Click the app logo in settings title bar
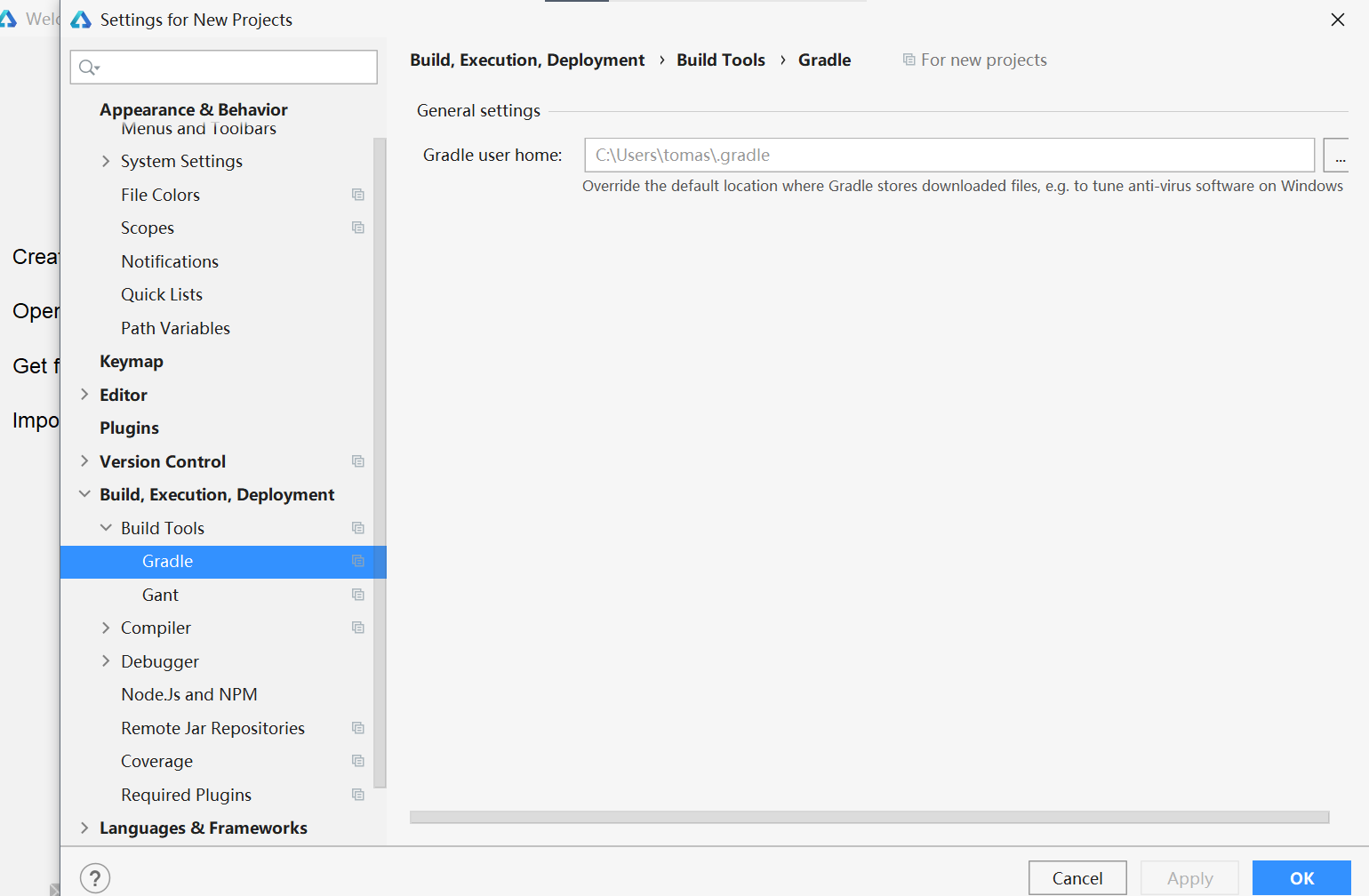Viewport: 1369px width, 896px height. (81, 20)
